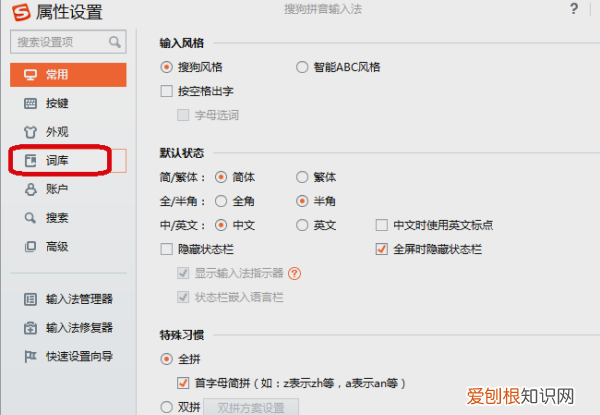Screen dimensions: 600x415
Task: Click orange help icon beside 显示输入法指示器
Action: pyautogui.click(x=294, y=273)
